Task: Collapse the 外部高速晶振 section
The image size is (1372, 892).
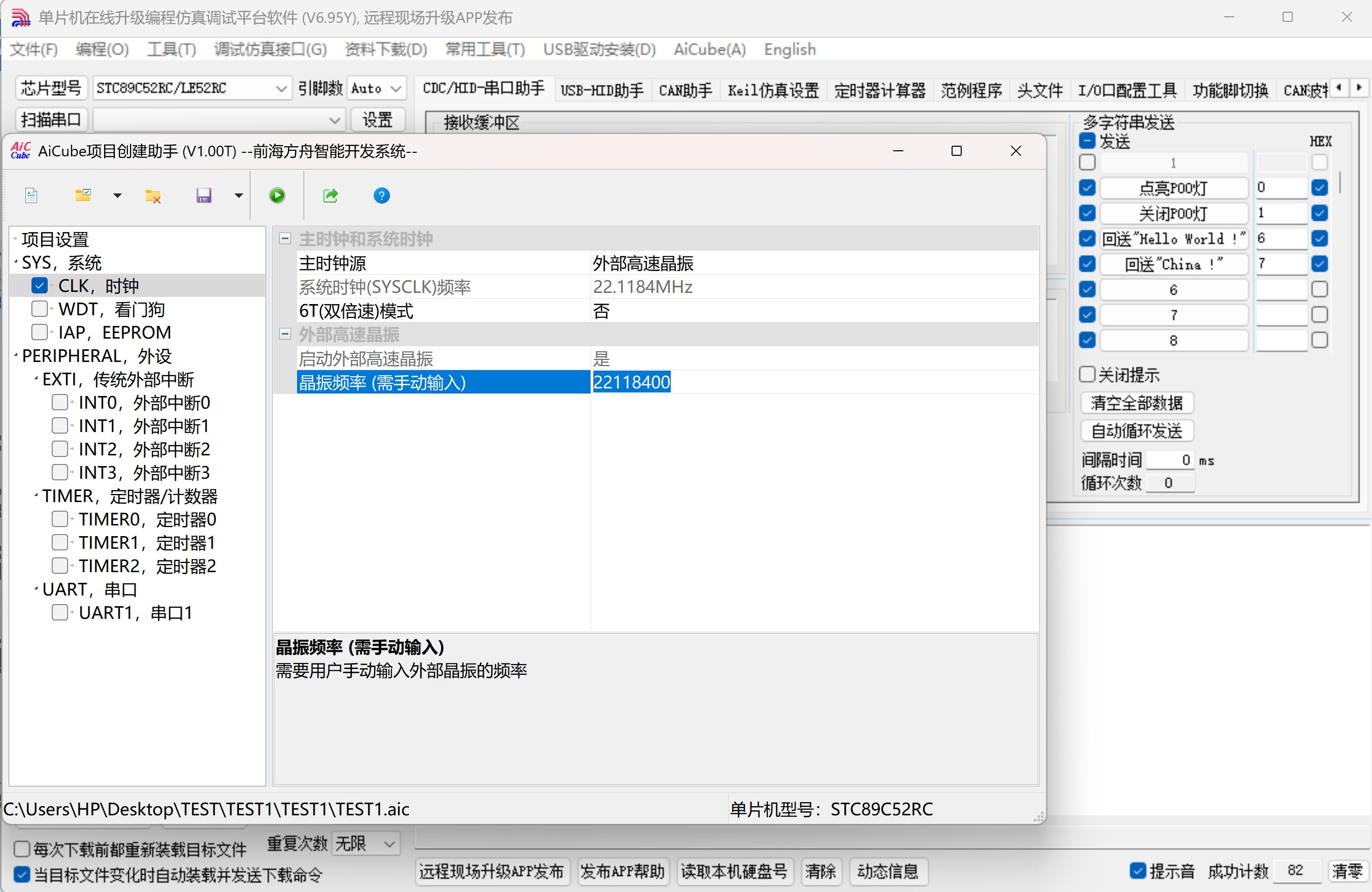Action: 285,334
